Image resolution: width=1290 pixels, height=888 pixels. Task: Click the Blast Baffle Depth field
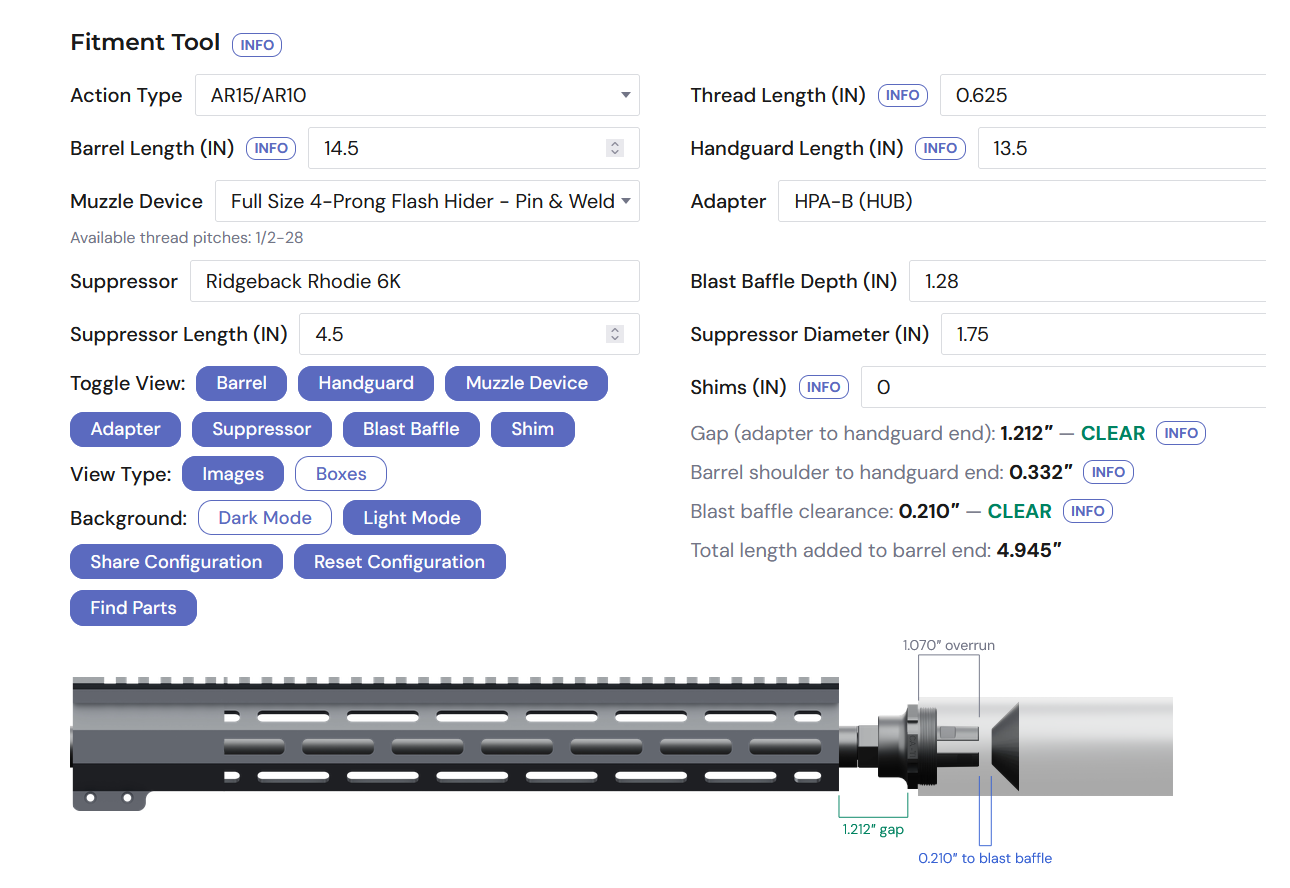(x=1087, y=281)
